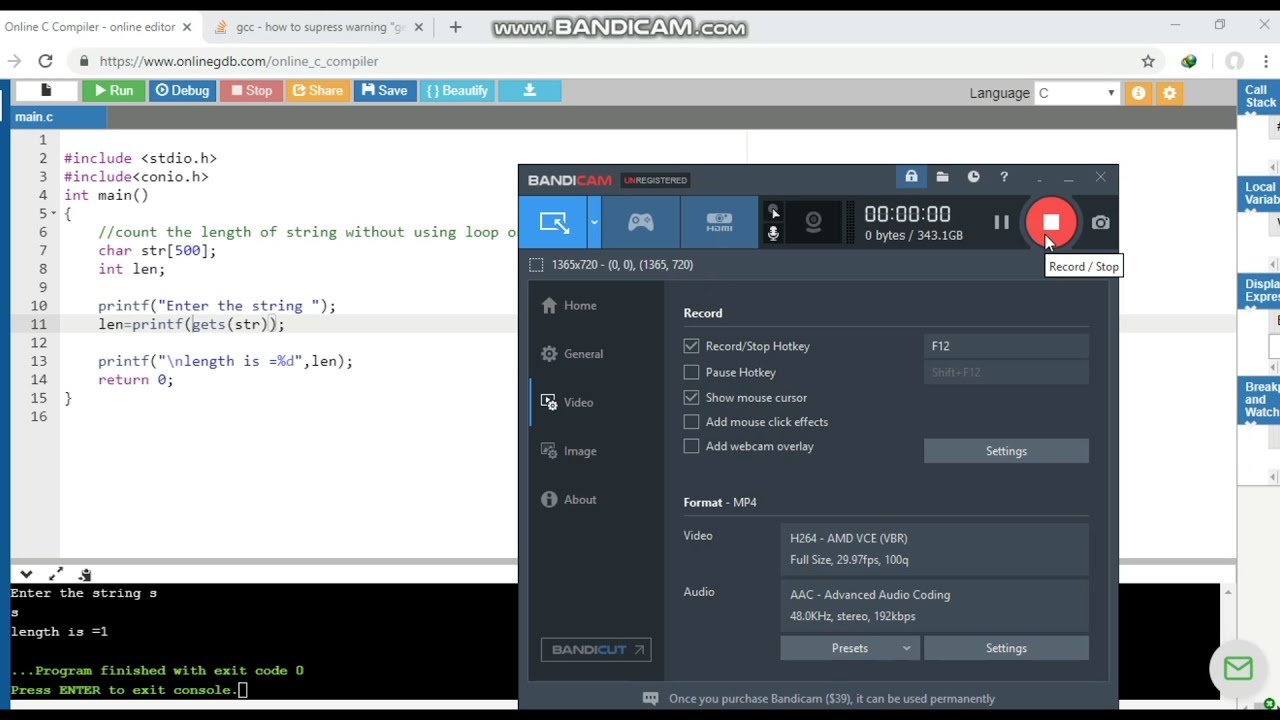The image size is (1280, 720).
Task: Click the BANDICUT link button
Action: (x=596, y=650)
